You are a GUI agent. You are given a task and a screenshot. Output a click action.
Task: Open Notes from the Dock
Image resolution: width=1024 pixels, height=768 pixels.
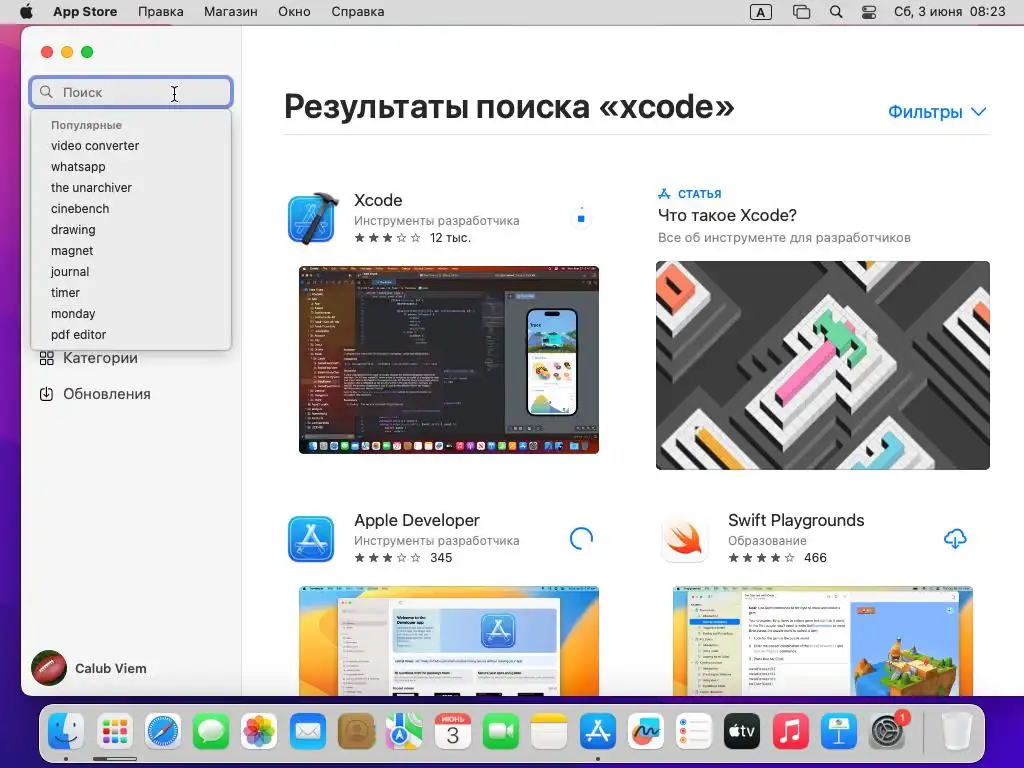click(549, 731)
